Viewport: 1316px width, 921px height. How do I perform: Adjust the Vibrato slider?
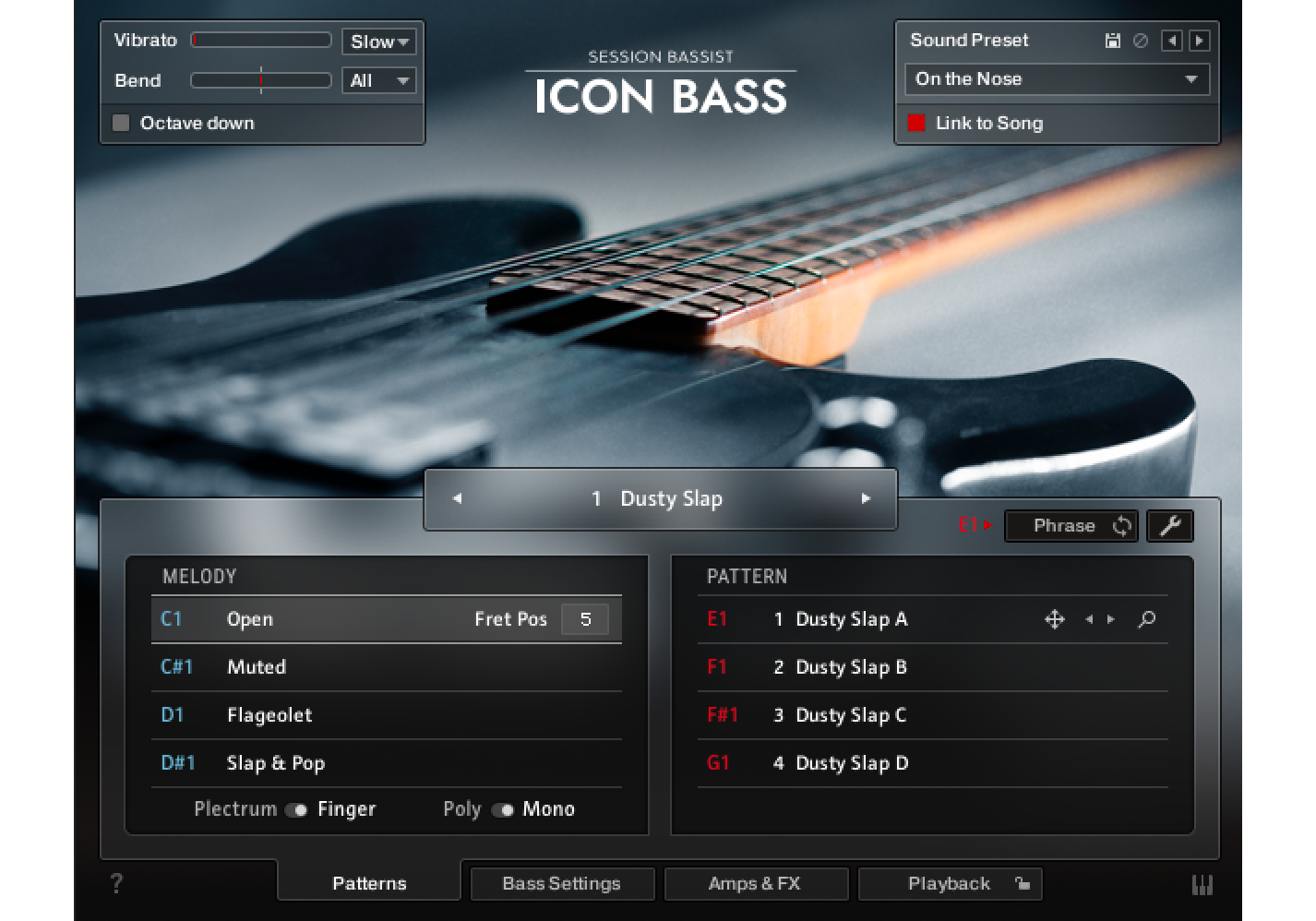261,41
